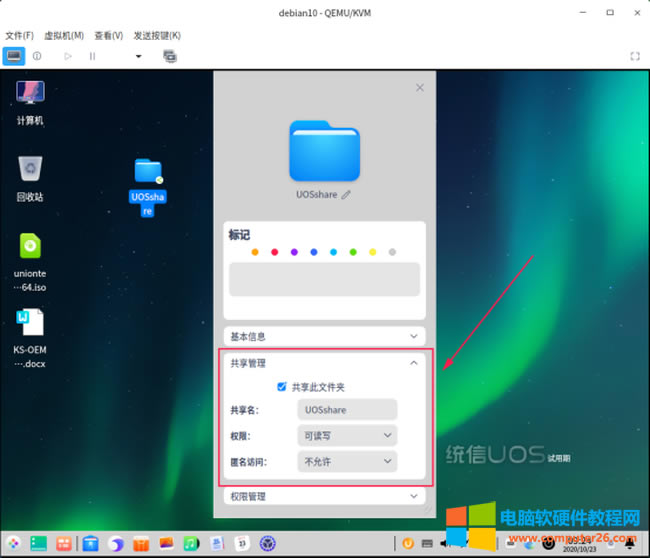
Task: Open the control center dock icon
Action: (268, 543)
